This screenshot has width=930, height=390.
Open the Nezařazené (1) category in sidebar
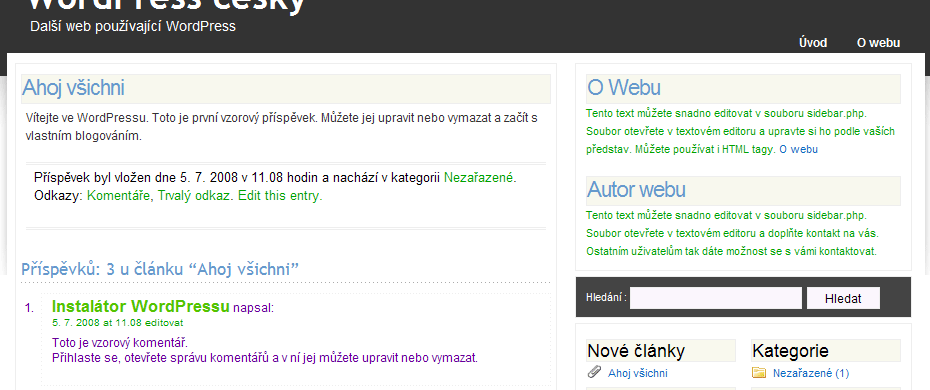tap(811, 373)
